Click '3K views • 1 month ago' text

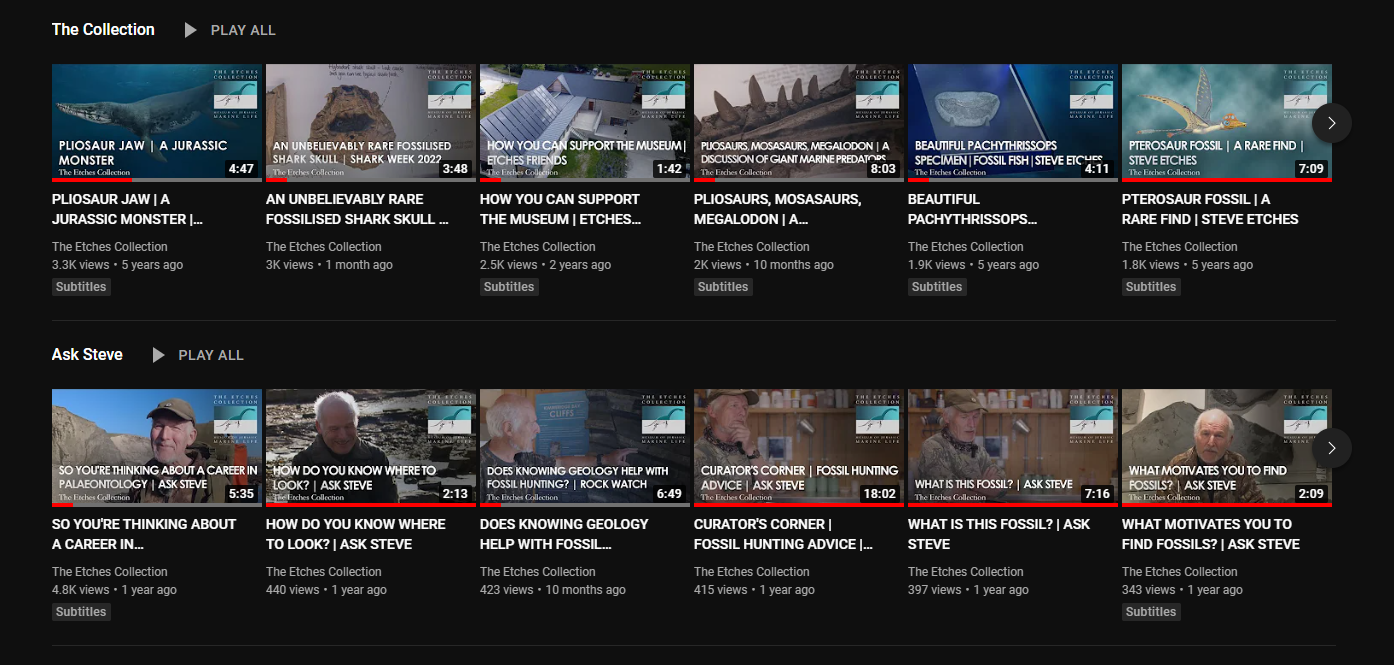pos(329,265)
